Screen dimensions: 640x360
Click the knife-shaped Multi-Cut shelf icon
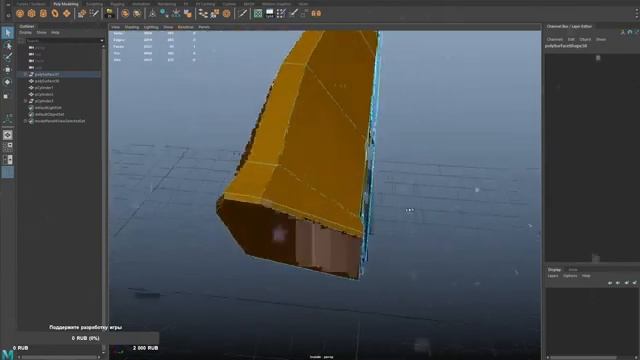point(243,13)
